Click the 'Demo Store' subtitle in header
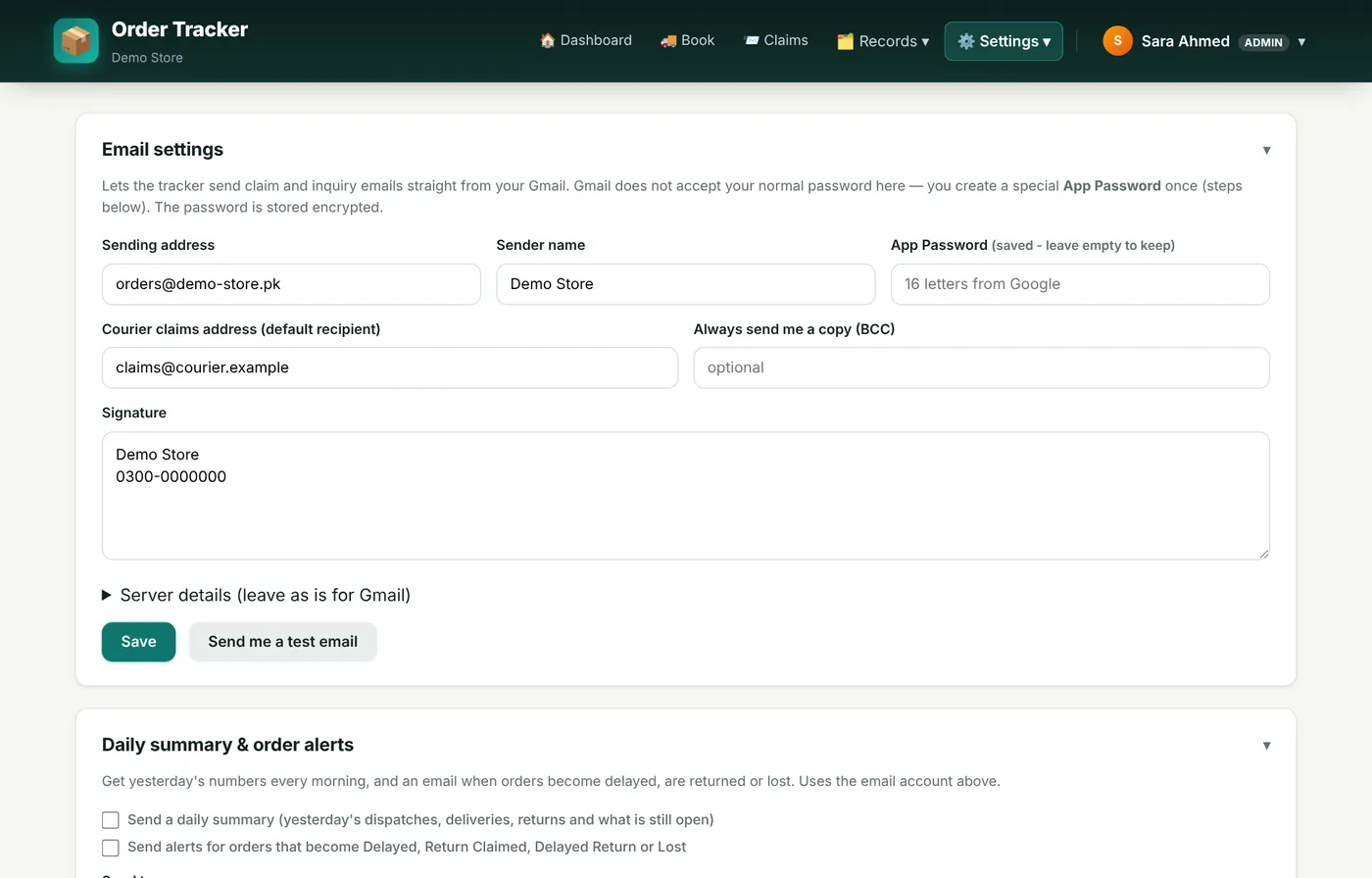Viewport: 1372px width, 878px height. 147,58
